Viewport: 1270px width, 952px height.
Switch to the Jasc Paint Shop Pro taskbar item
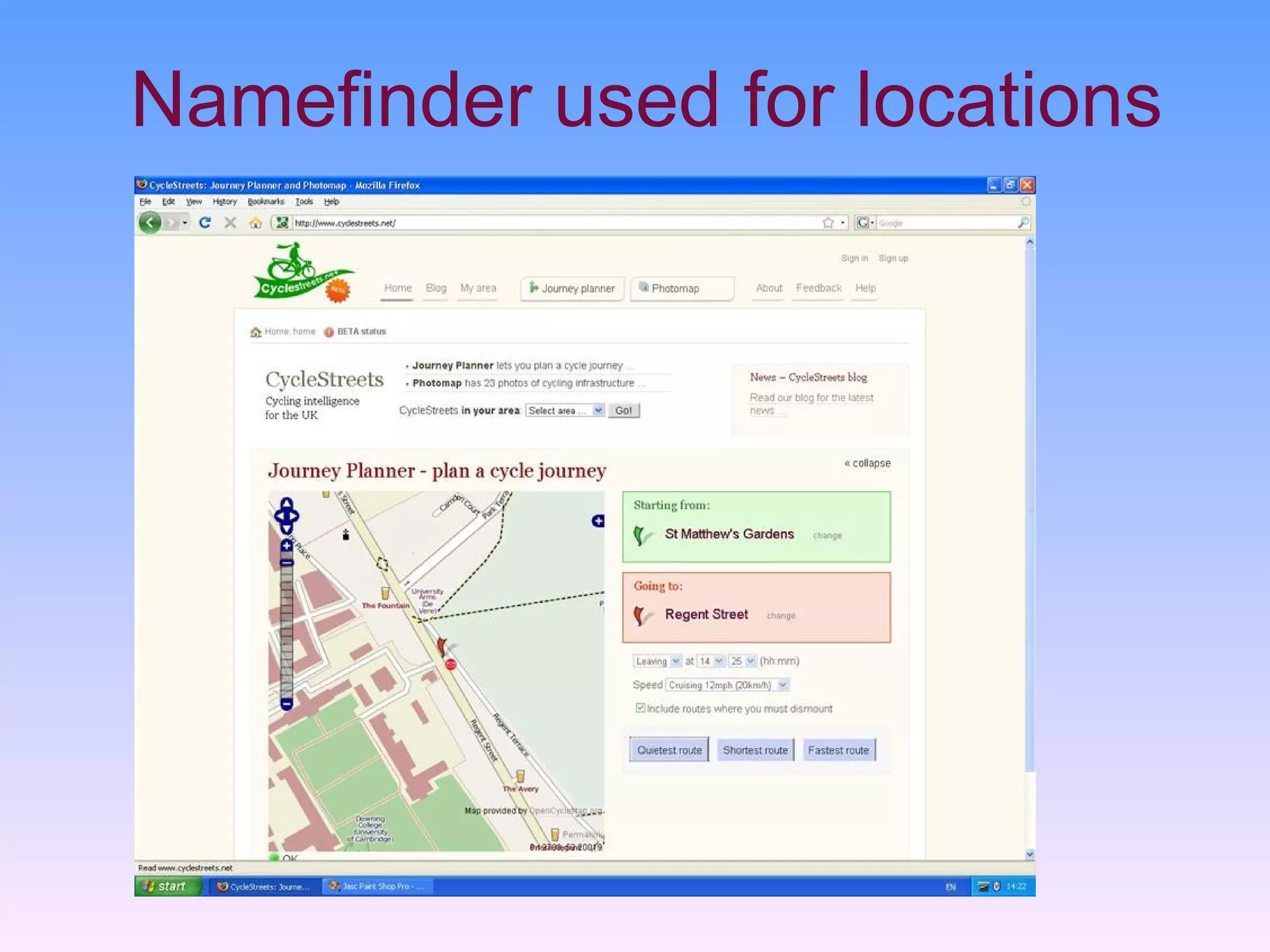pyautogui.click(x=377, y=886)
